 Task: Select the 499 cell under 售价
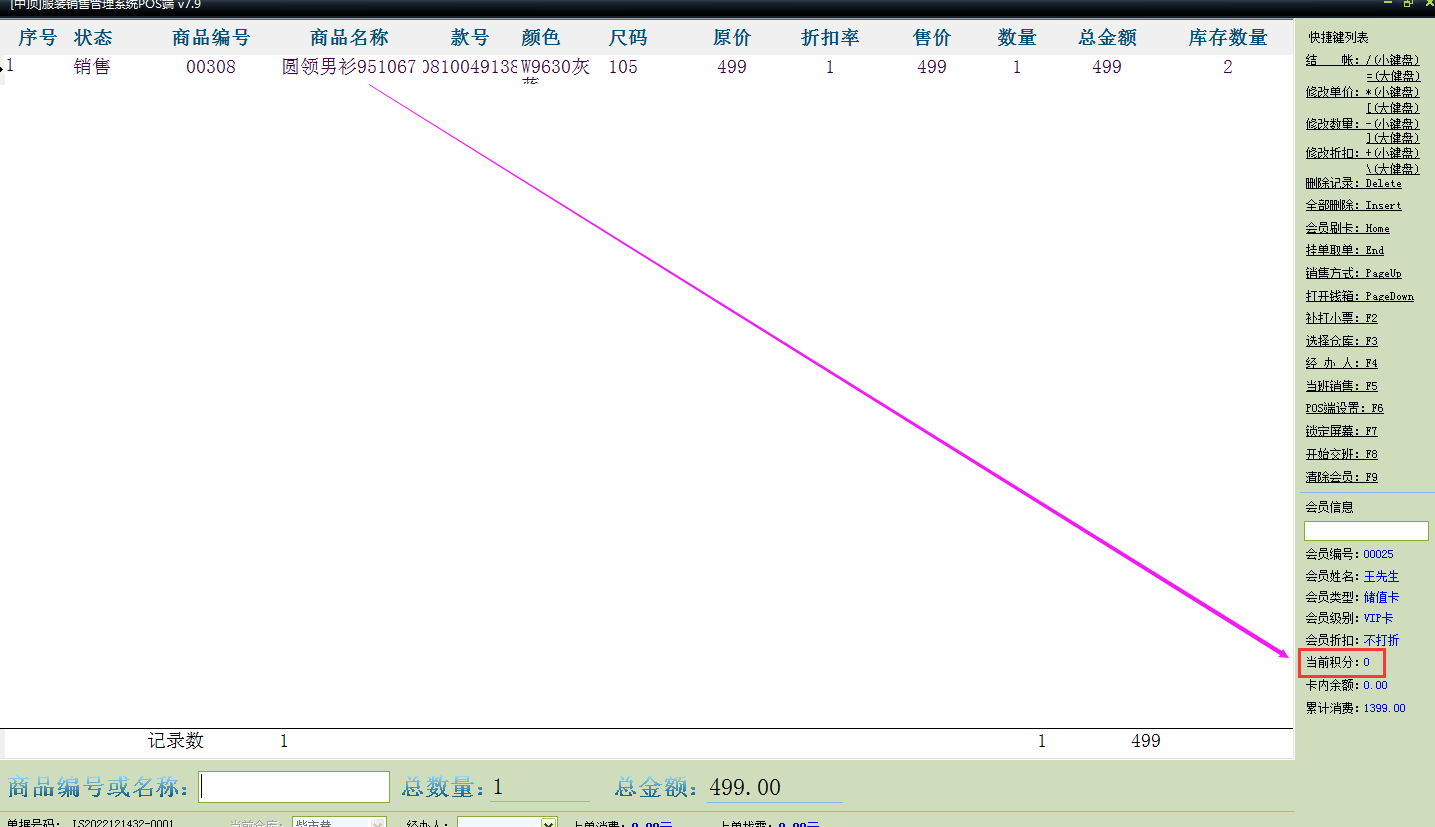coord(932,67)
